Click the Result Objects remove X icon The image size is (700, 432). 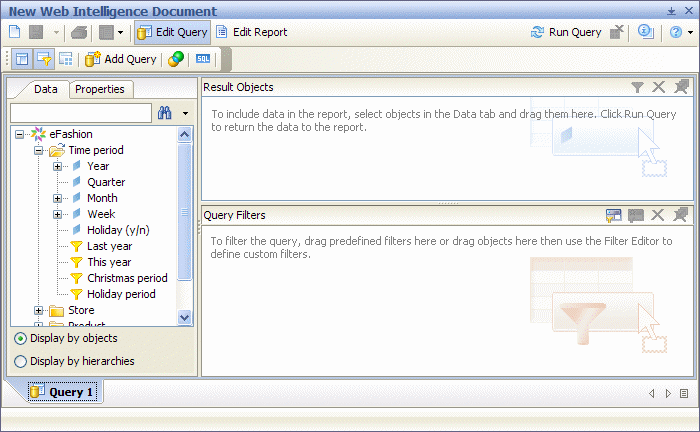click(x=658, y=87)
